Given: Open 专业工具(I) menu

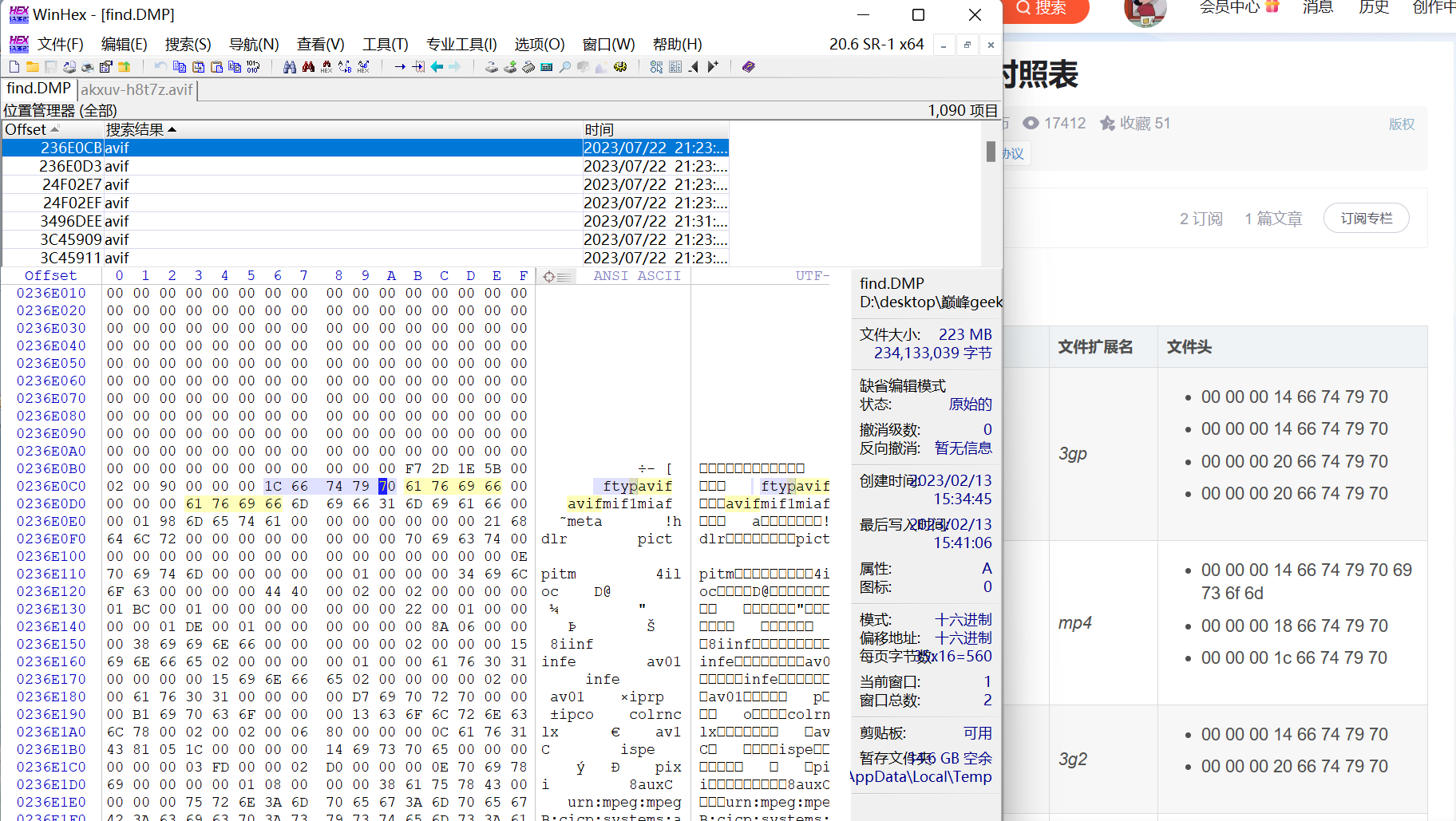Looking at the screenshot, I should click(461, 44).
